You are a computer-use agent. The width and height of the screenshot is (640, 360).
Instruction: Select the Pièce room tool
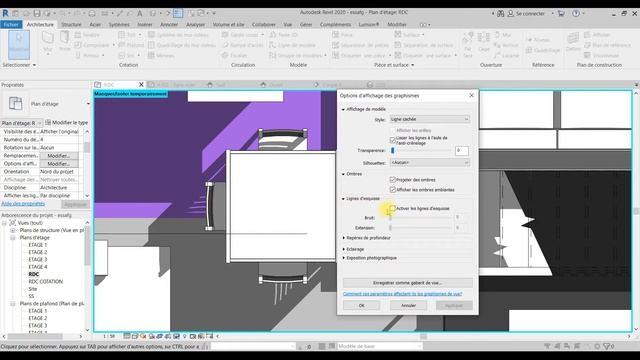pyautogui.click(x=342, y=35)
